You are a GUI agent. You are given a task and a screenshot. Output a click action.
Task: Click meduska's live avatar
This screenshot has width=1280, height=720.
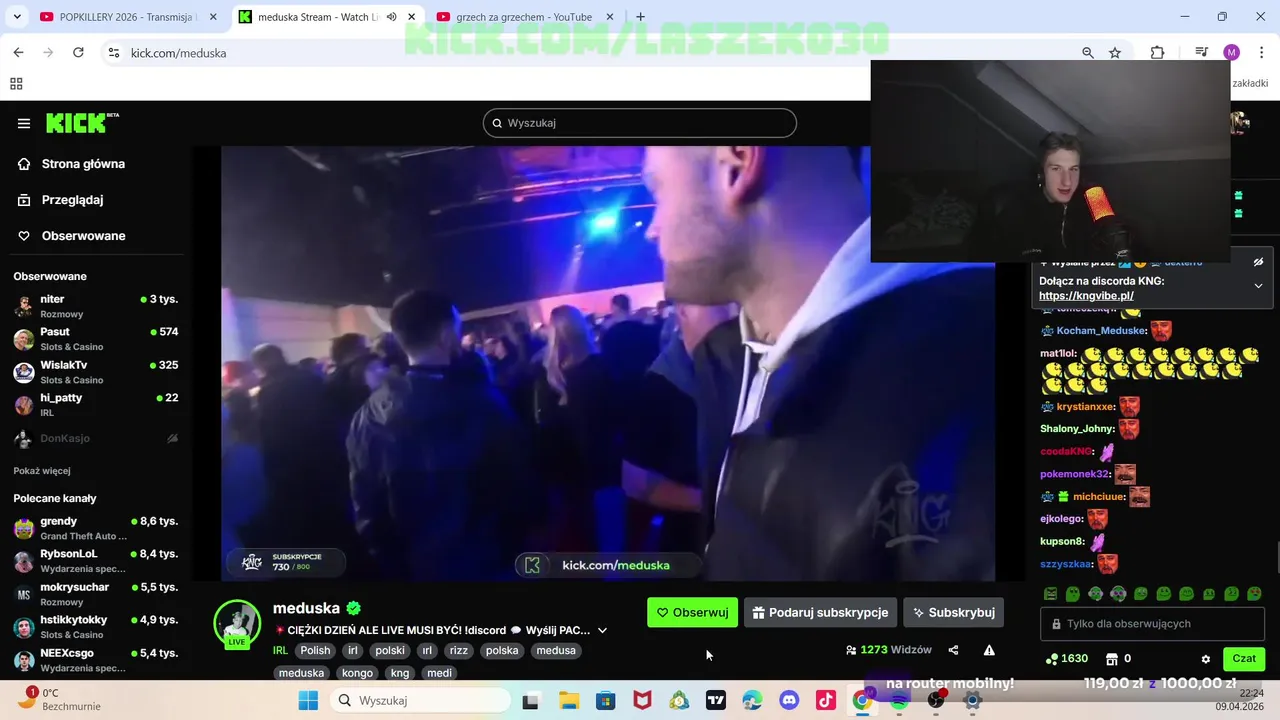(x=237, y=623)
